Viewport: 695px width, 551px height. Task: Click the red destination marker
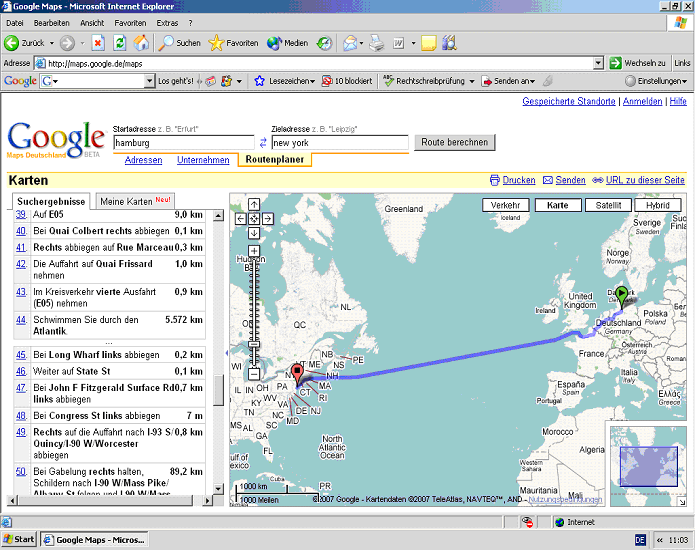point(297,375)
